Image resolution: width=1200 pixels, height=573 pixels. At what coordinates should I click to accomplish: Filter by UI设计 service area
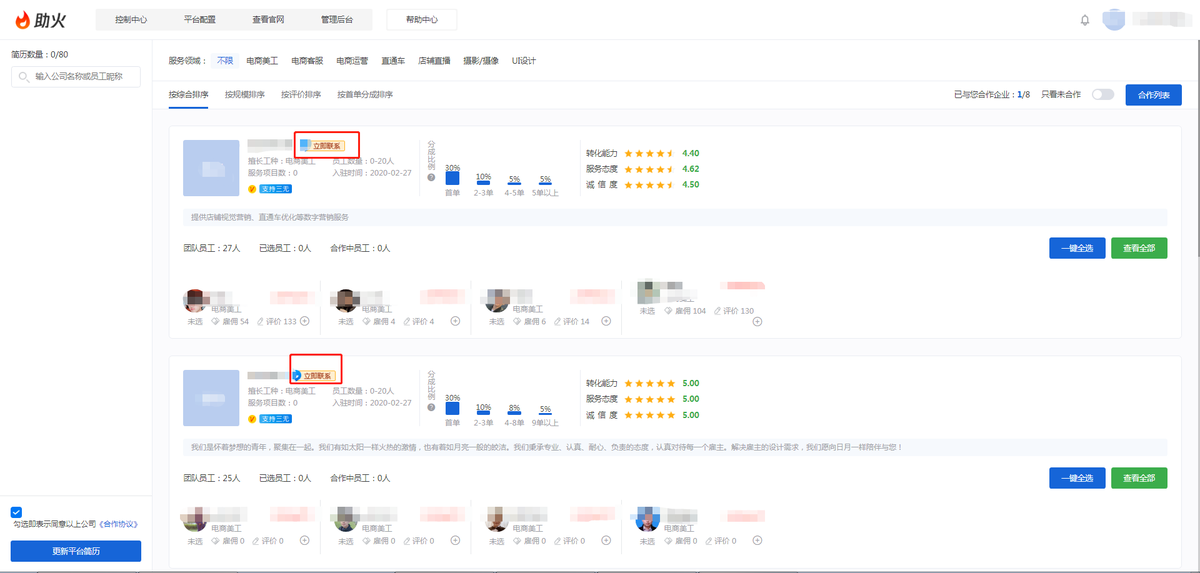point(524,61)
